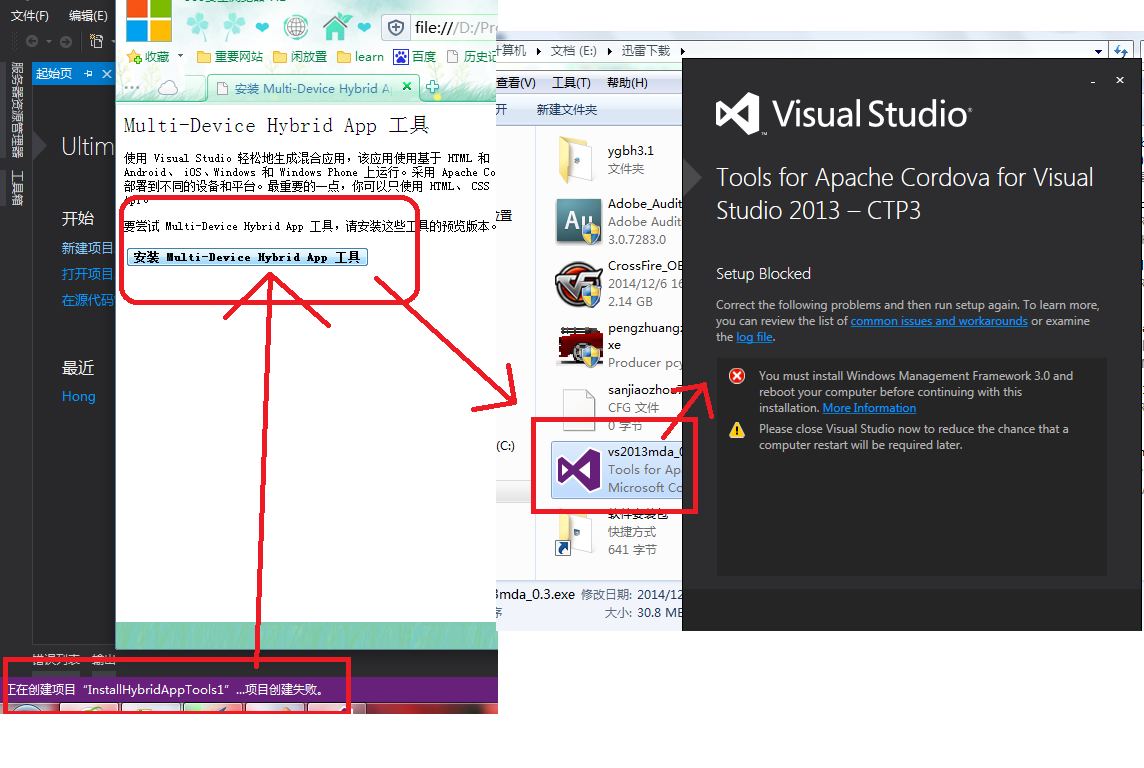Open the 文件(F) menu in Visual Studio
The height and width of the screenshot is (768, 1144).
[x=30, y=15]
